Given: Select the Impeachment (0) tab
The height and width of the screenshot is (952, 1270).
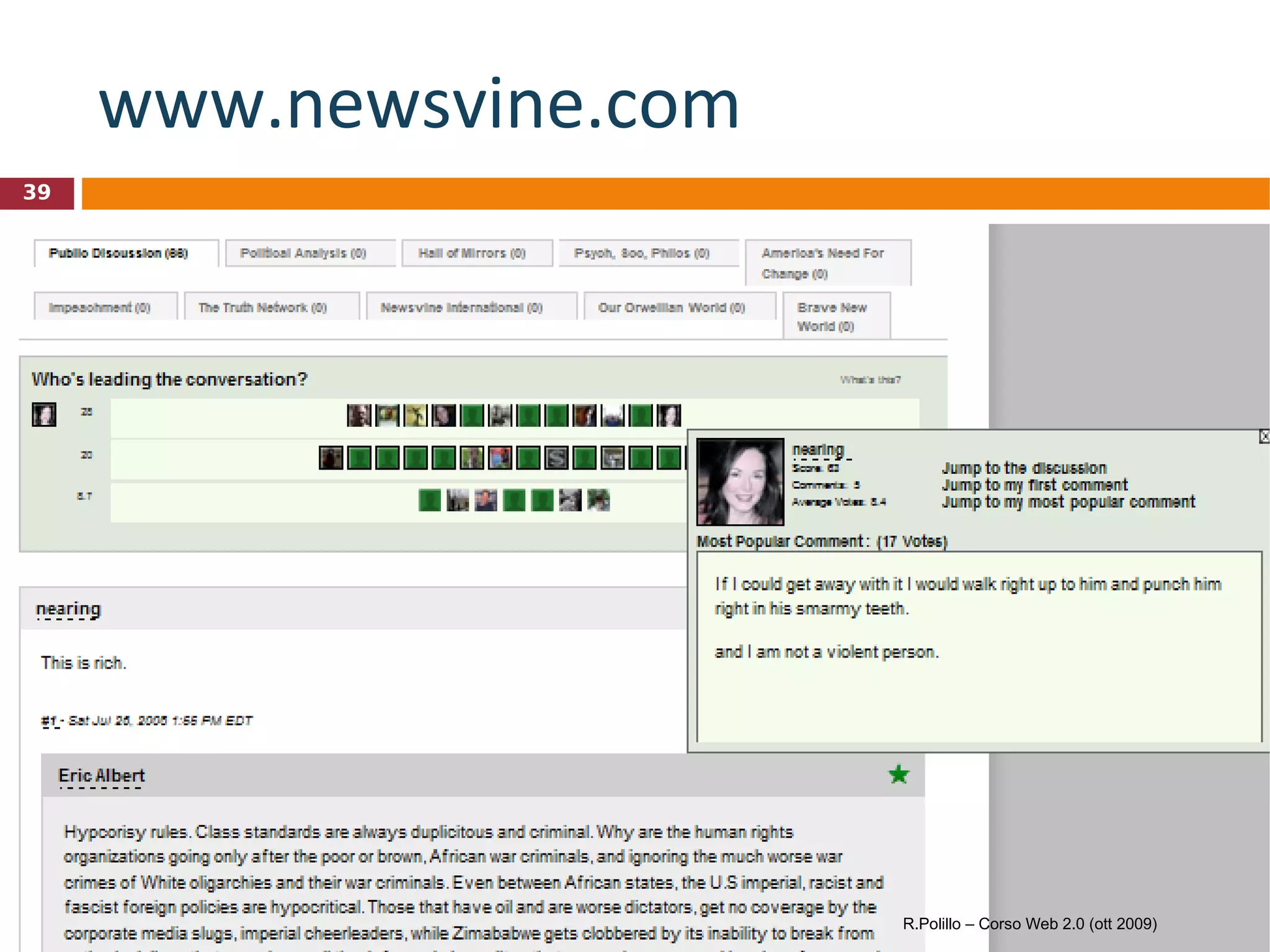Looking at the screenshot, I should [105, 307].
